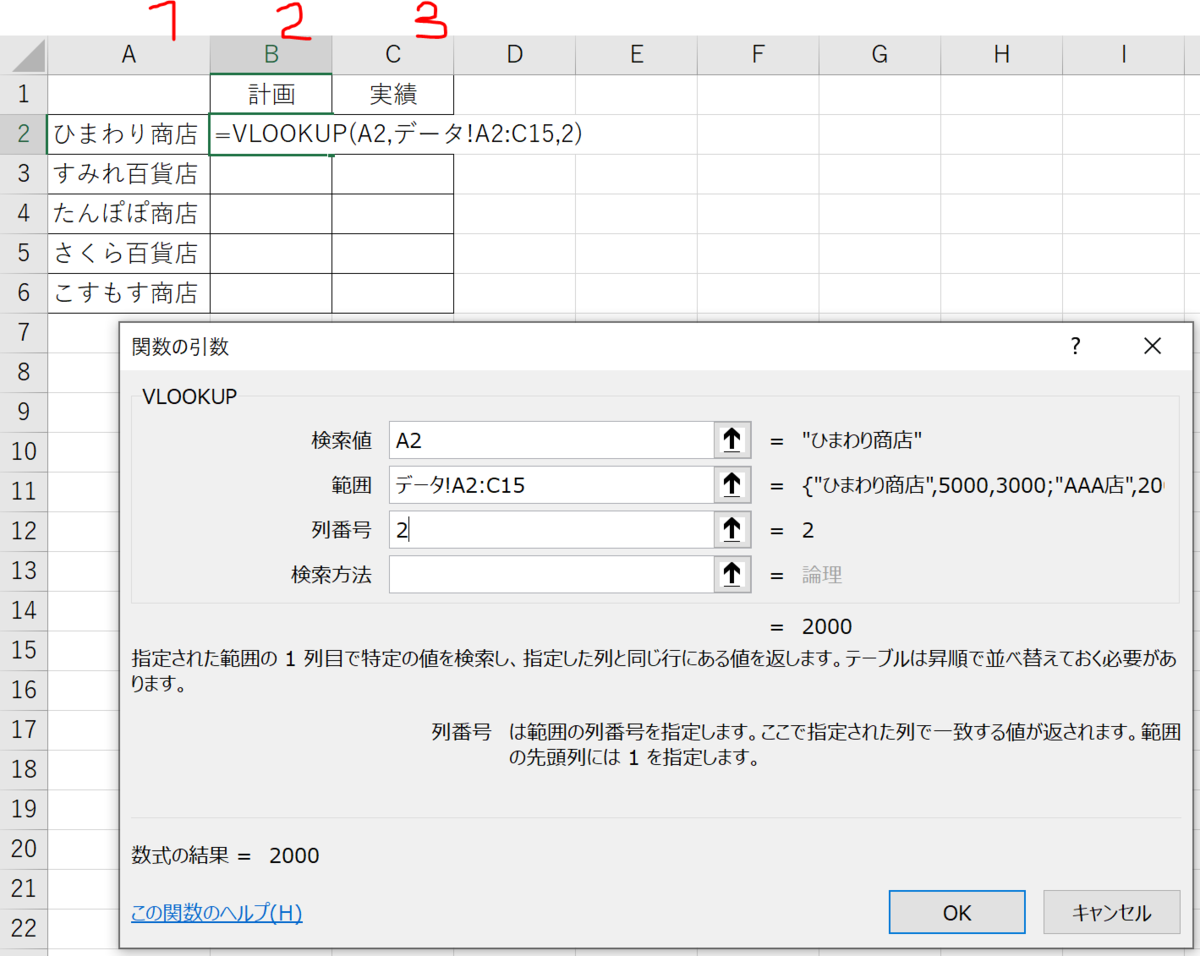Click the cell containing すみれ百貨店
The image size is (1200, 956).
pos(128,173)
